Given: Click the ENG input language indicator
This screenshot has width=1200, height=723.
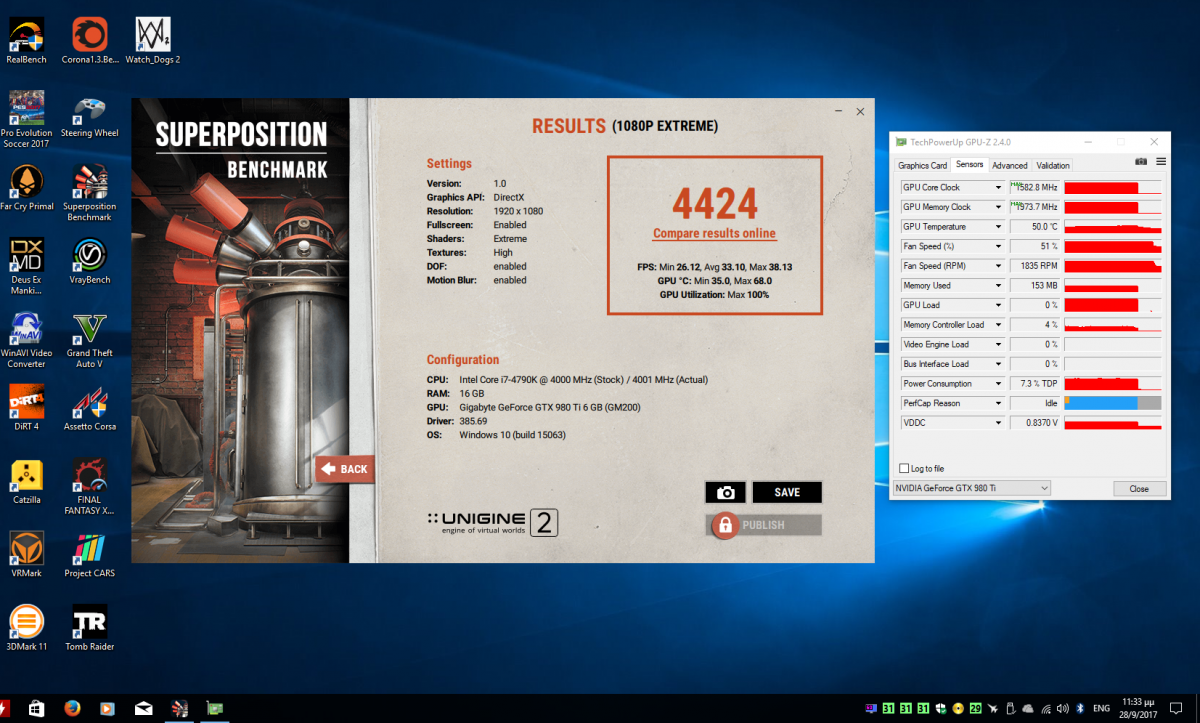Looking at the screenshot, I should [1102, 708].
